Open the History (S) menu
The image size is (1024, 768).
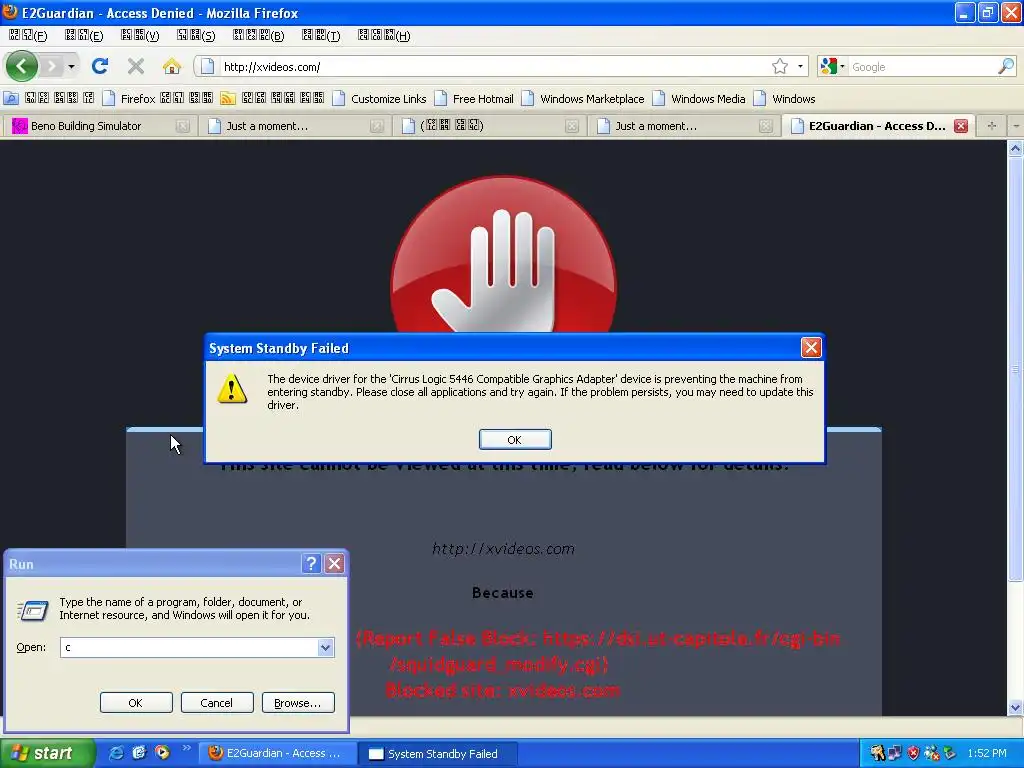[196, 35]
